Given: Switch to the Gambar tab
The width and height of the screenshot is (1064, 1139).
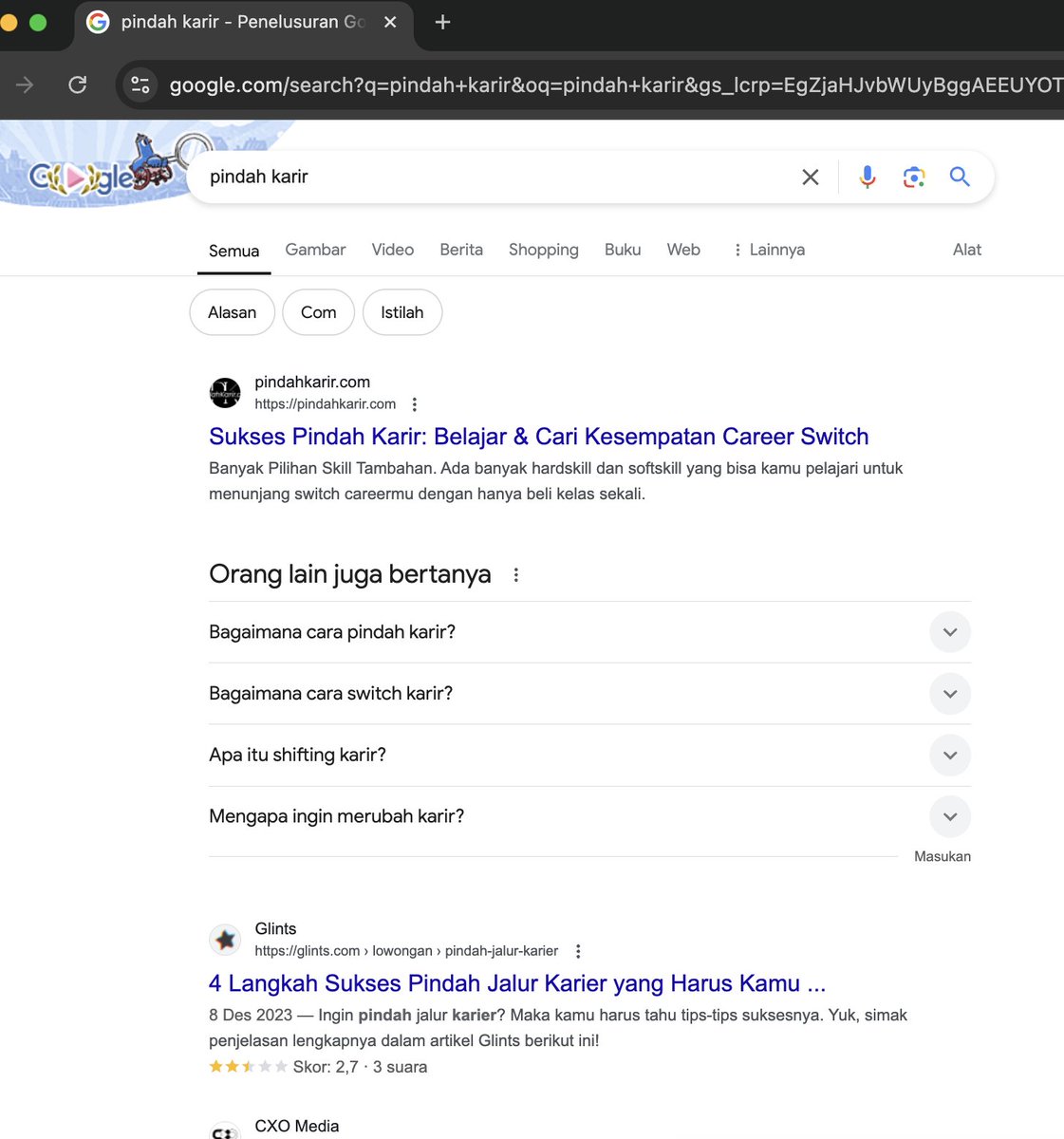Looking at the screenshot, I should 315,250.
